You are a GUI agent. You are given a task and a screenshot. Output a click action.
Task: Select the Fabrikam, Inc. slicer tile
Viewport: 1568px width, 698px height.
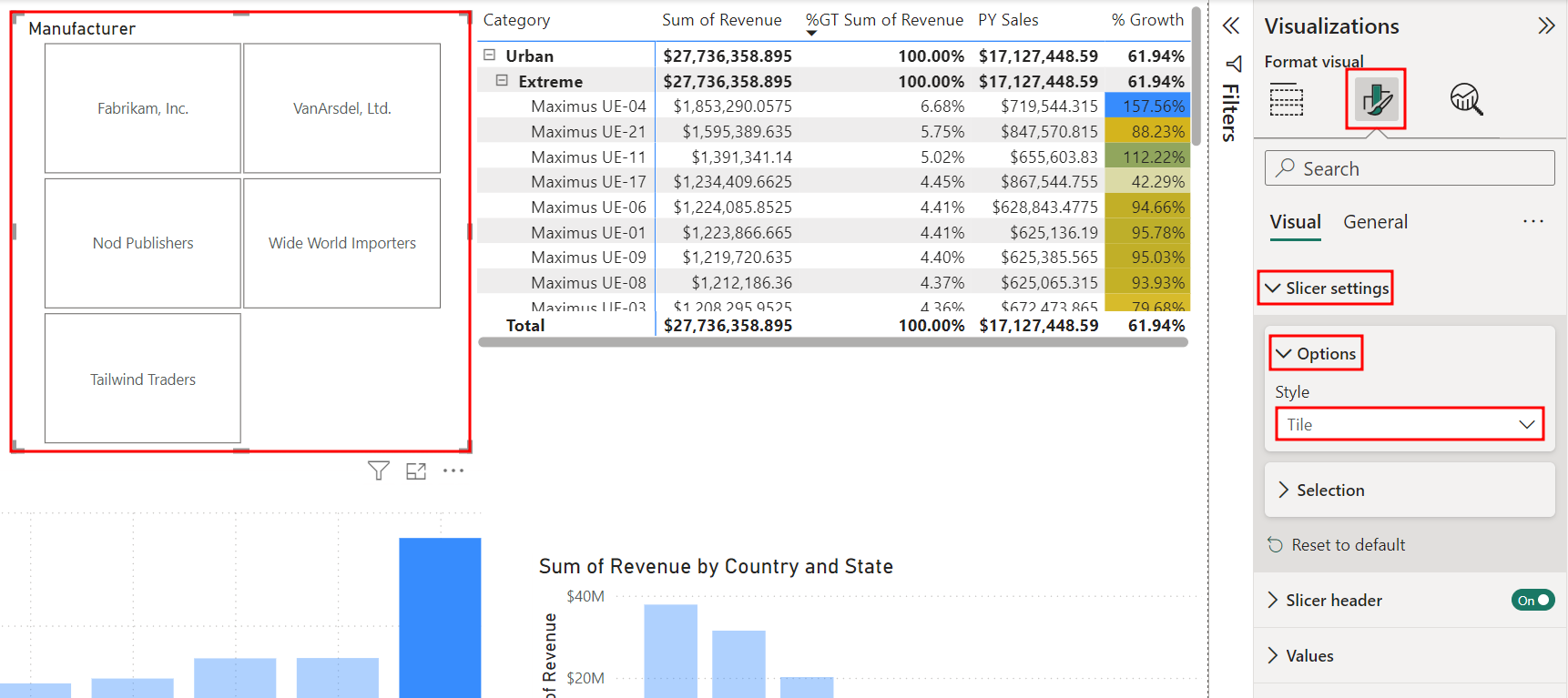coord(143,108)
